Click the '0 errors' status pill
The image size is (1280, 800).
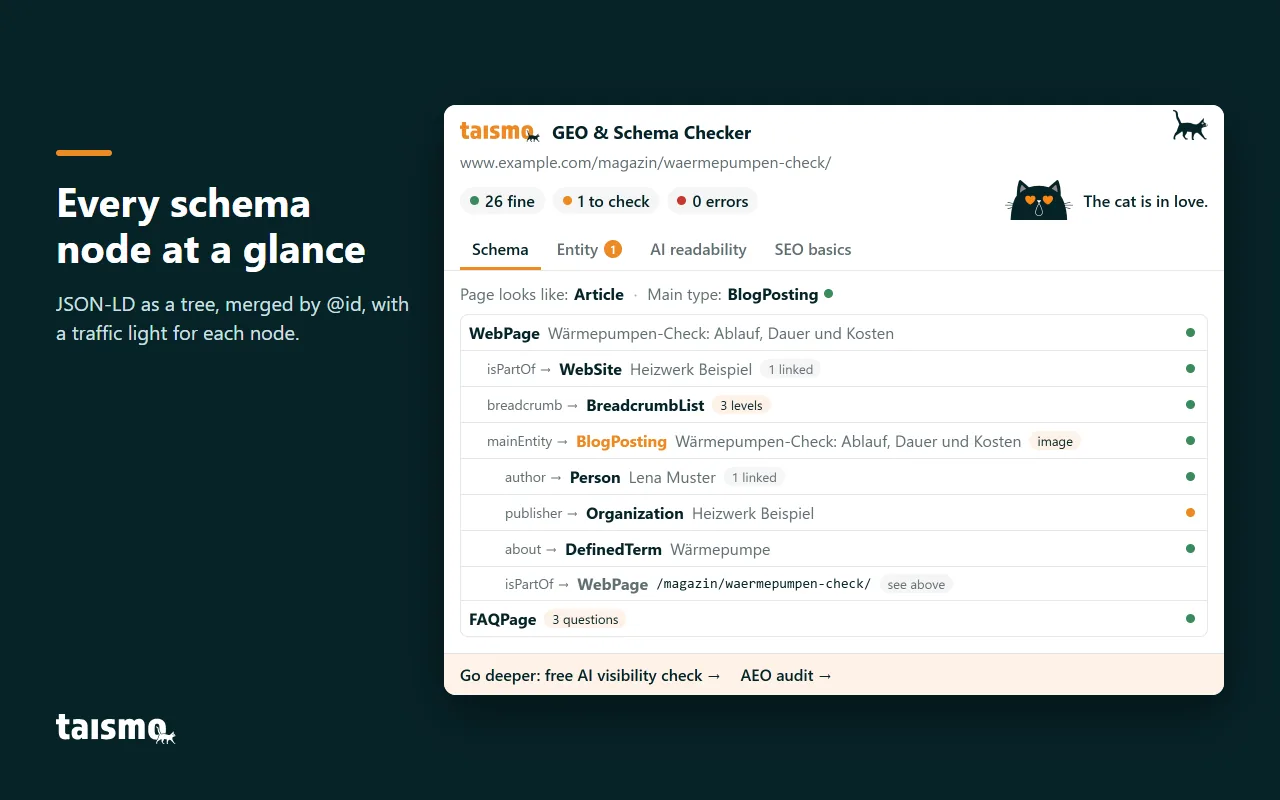coord(713,201)
